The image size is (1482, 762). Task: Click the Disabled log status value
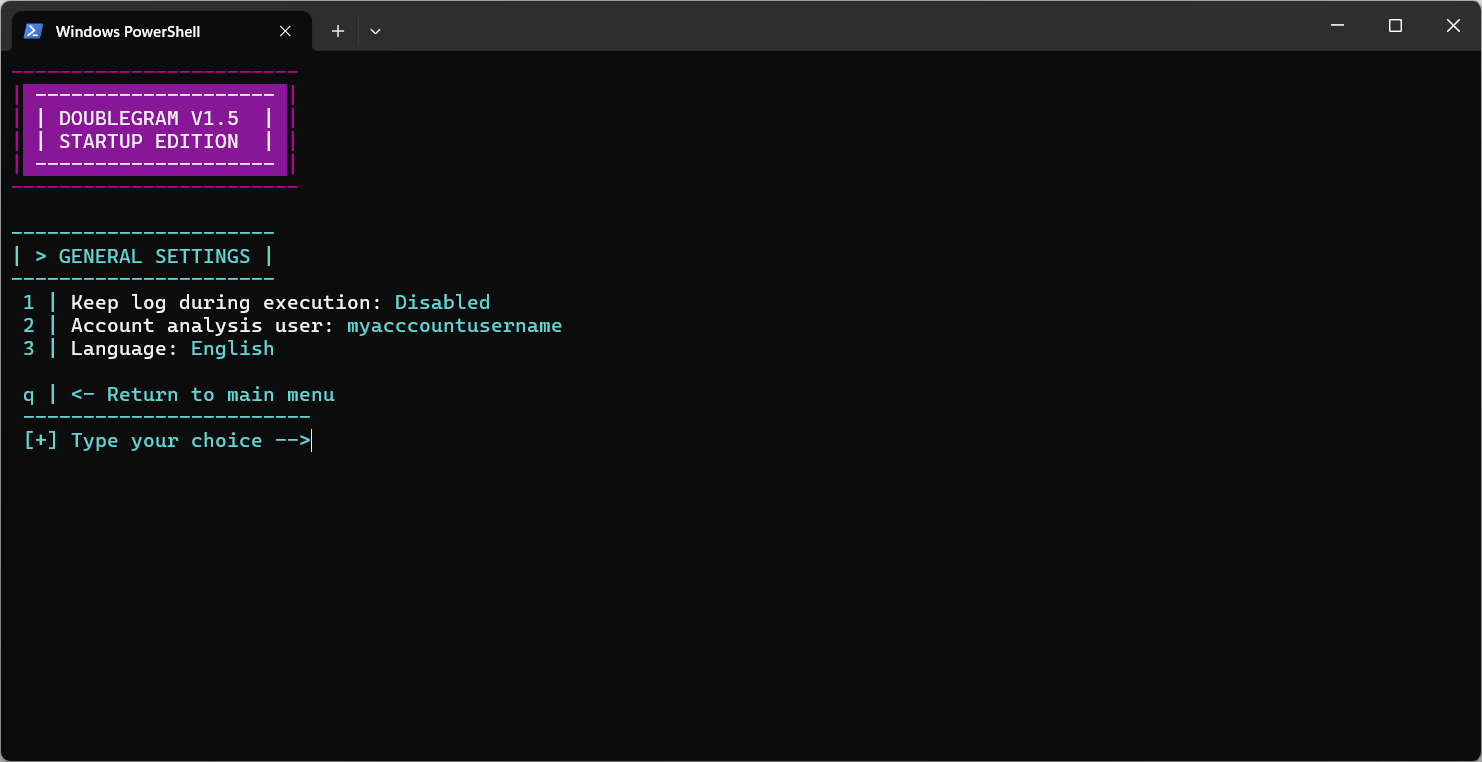pyautogui.click(x=442, y=303)
